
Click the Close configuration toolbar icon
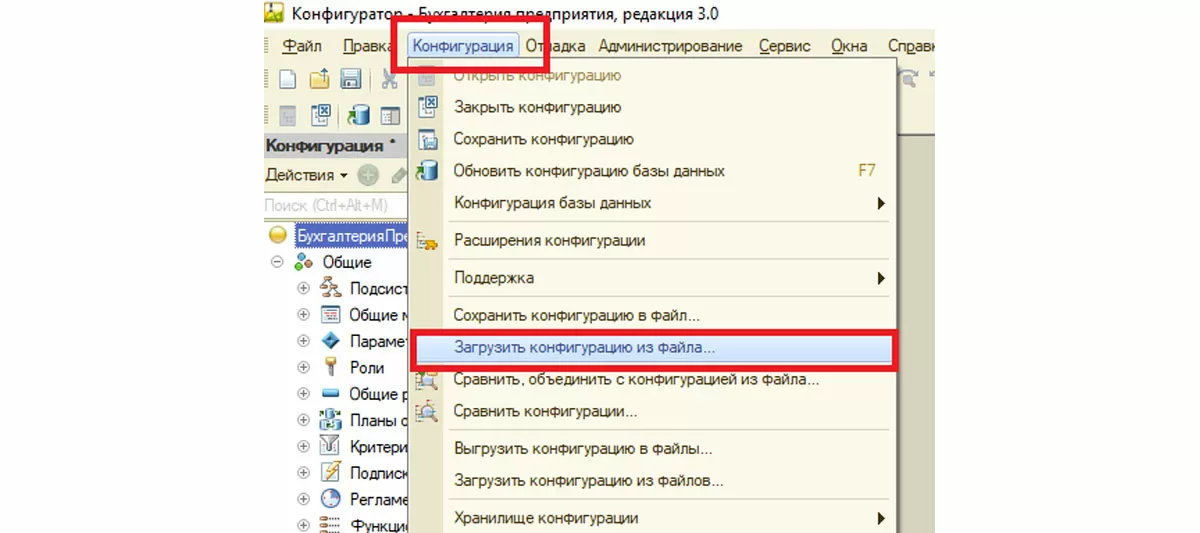322,115
